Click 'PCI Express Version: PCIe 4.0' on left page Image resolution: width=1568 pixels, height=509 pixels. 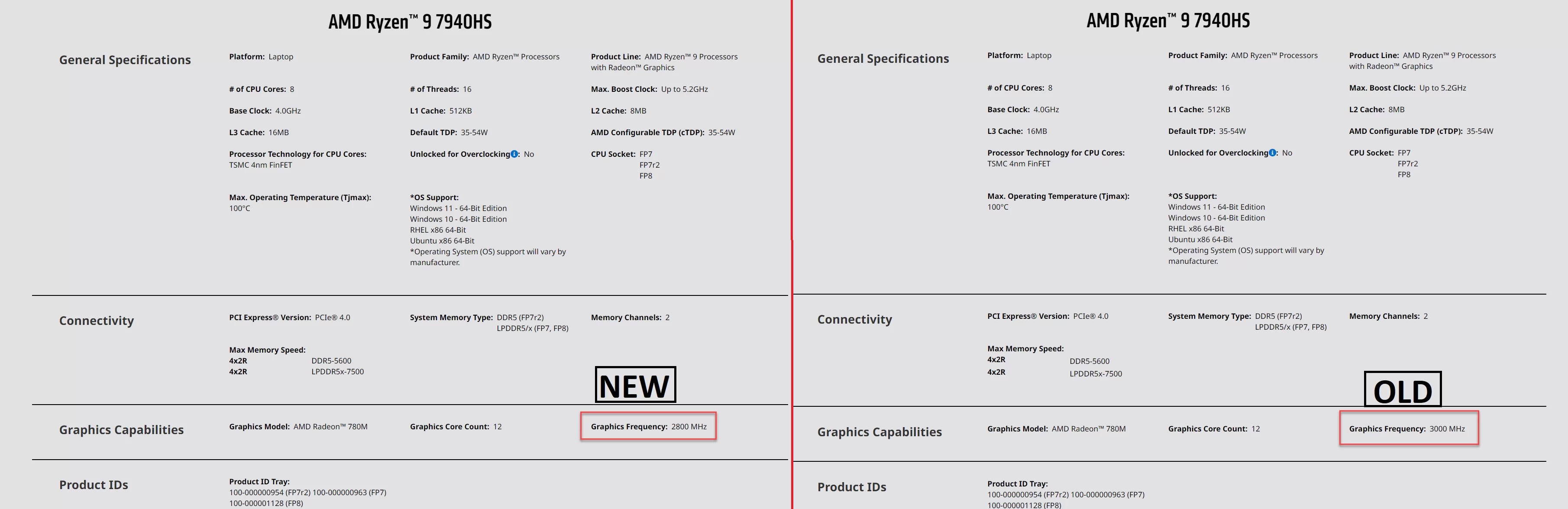(x=290, y=318)
